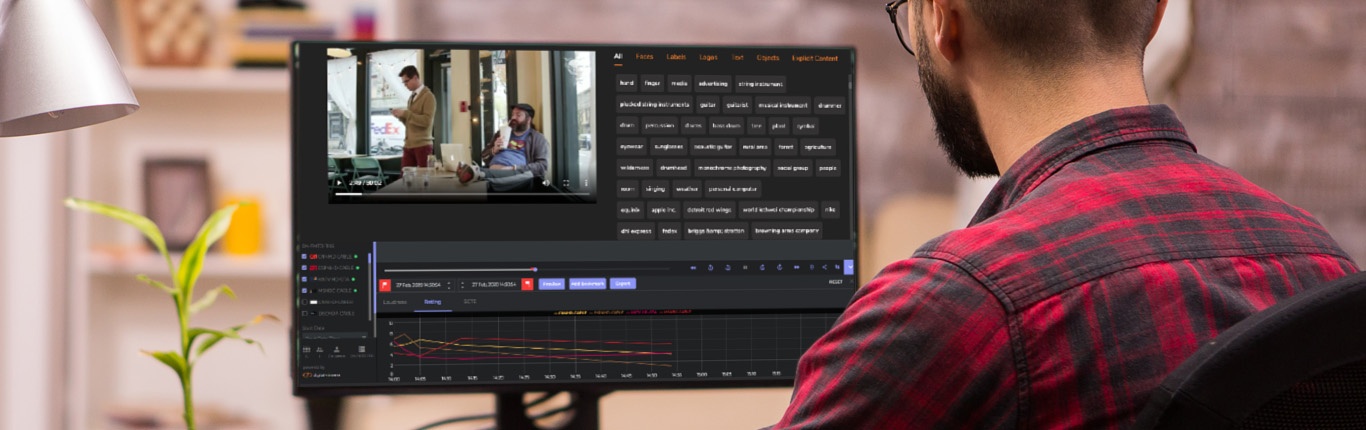
Task: Open the Labels tab
Action: [x=676, y=57]
